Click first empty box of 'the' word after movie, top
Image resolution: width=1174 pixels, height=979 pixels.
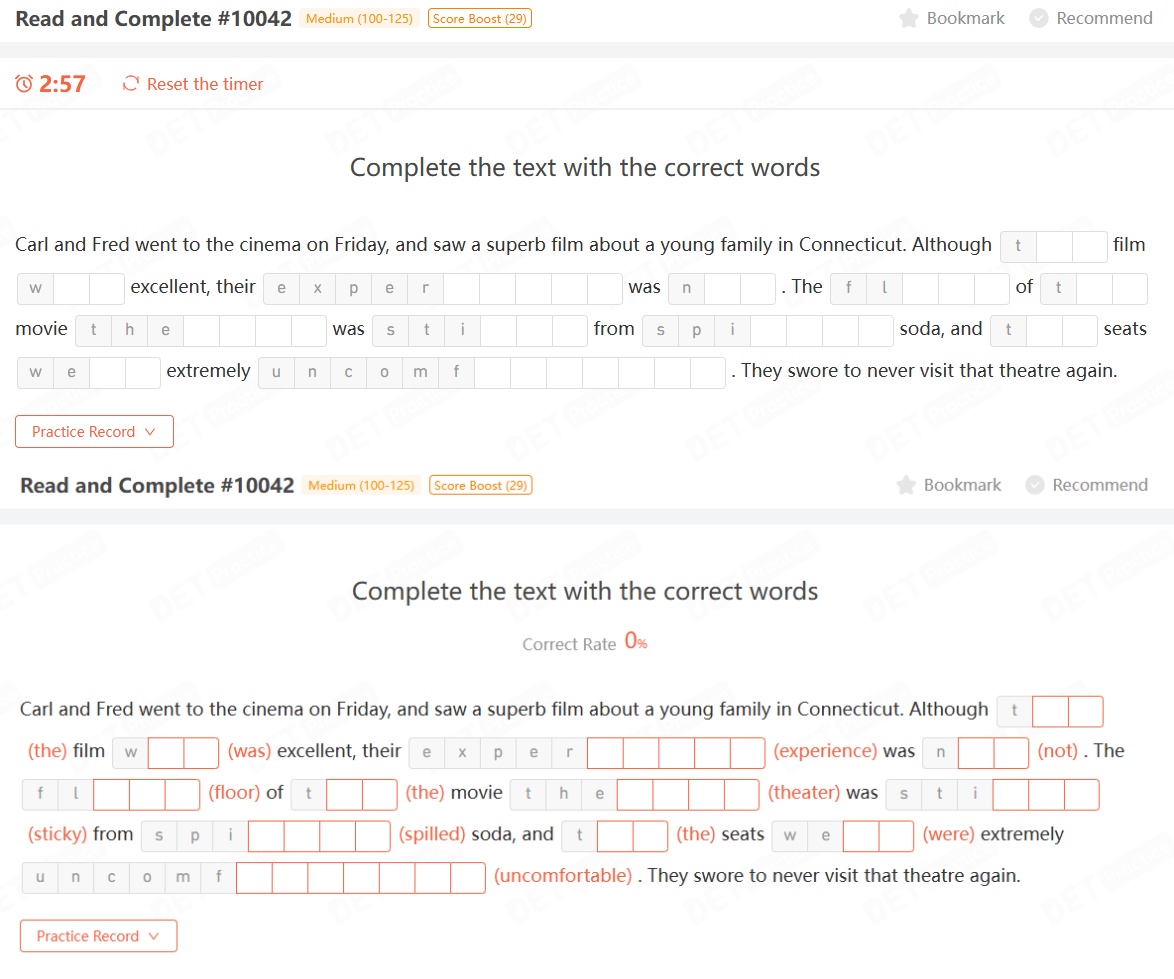tap(201, 331)
